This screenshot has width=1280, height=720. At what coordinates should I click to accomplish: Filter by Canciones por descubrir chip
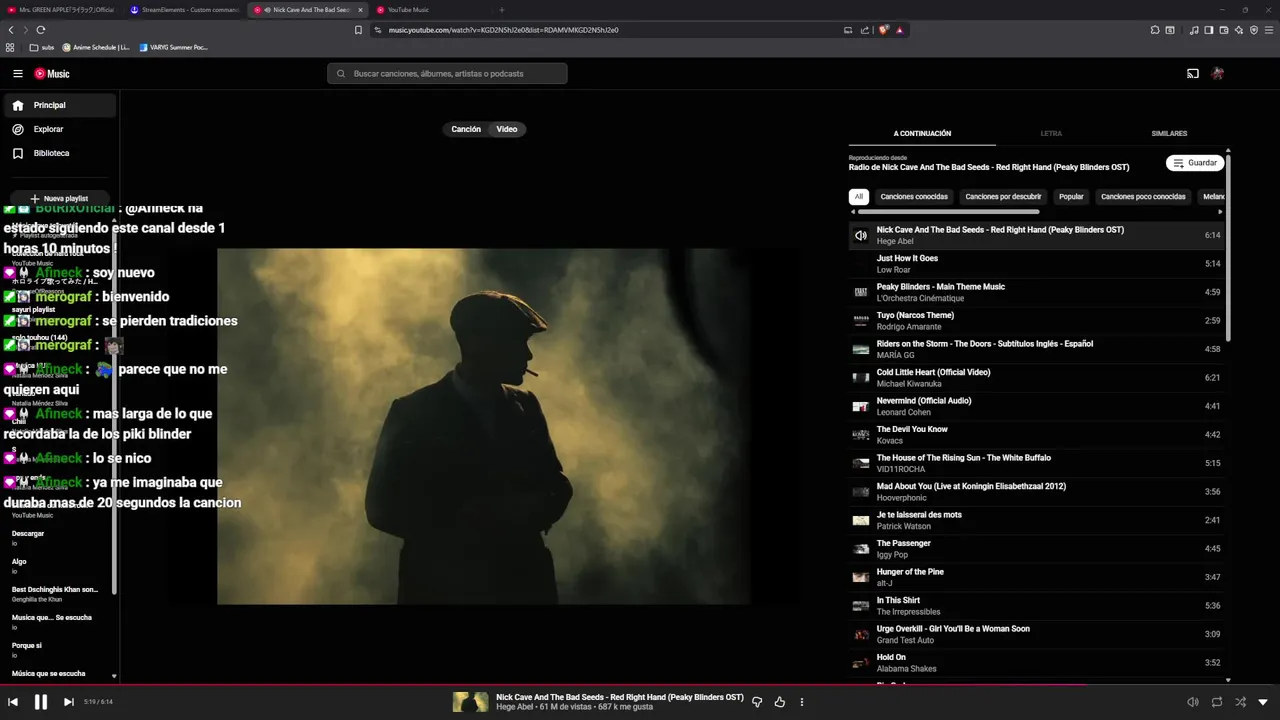pos(1003,197)
